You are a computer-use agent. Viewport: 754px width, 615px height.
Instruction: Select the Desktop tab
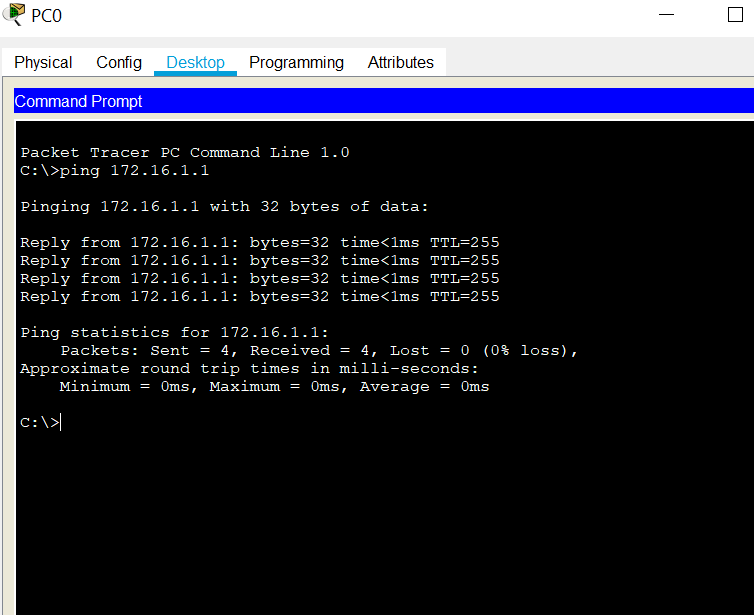(x=195, y=63)
